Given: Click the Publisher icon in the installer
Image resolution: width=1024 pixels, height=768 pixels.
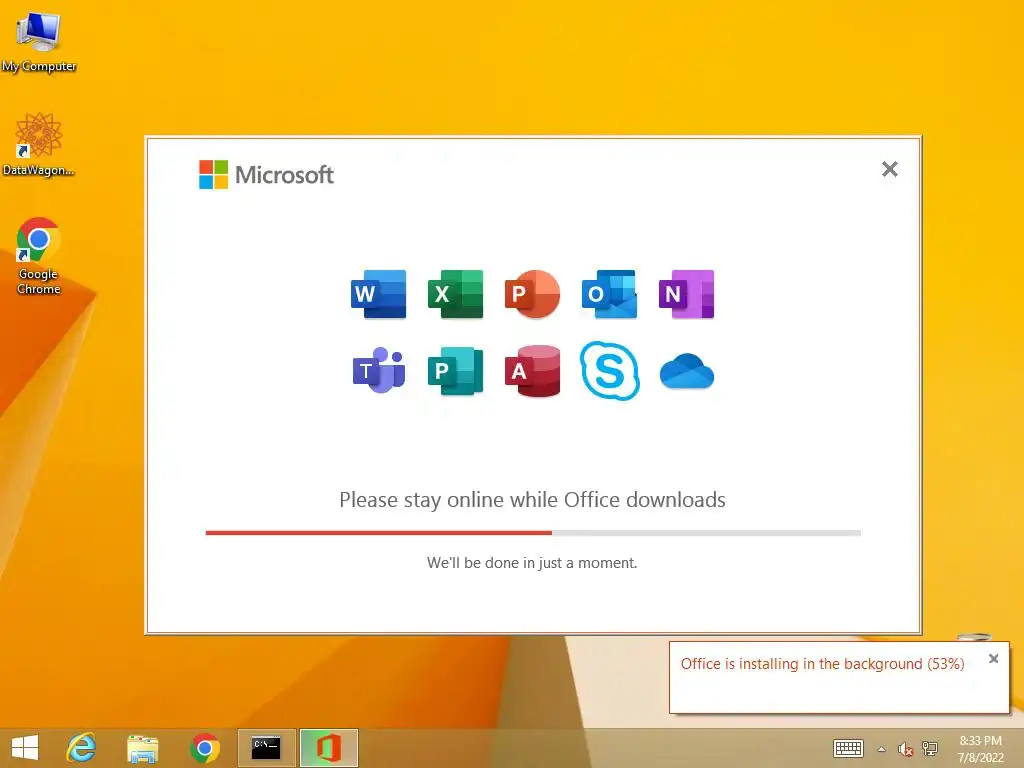Looking at the screenshot, I should point(455,371).
